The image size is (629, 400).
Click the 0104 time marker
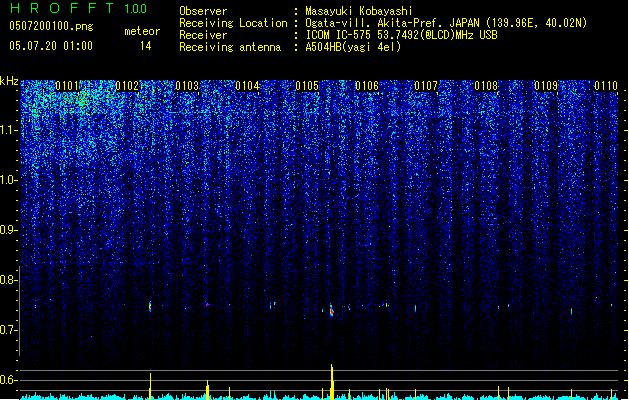click(247, 86)
